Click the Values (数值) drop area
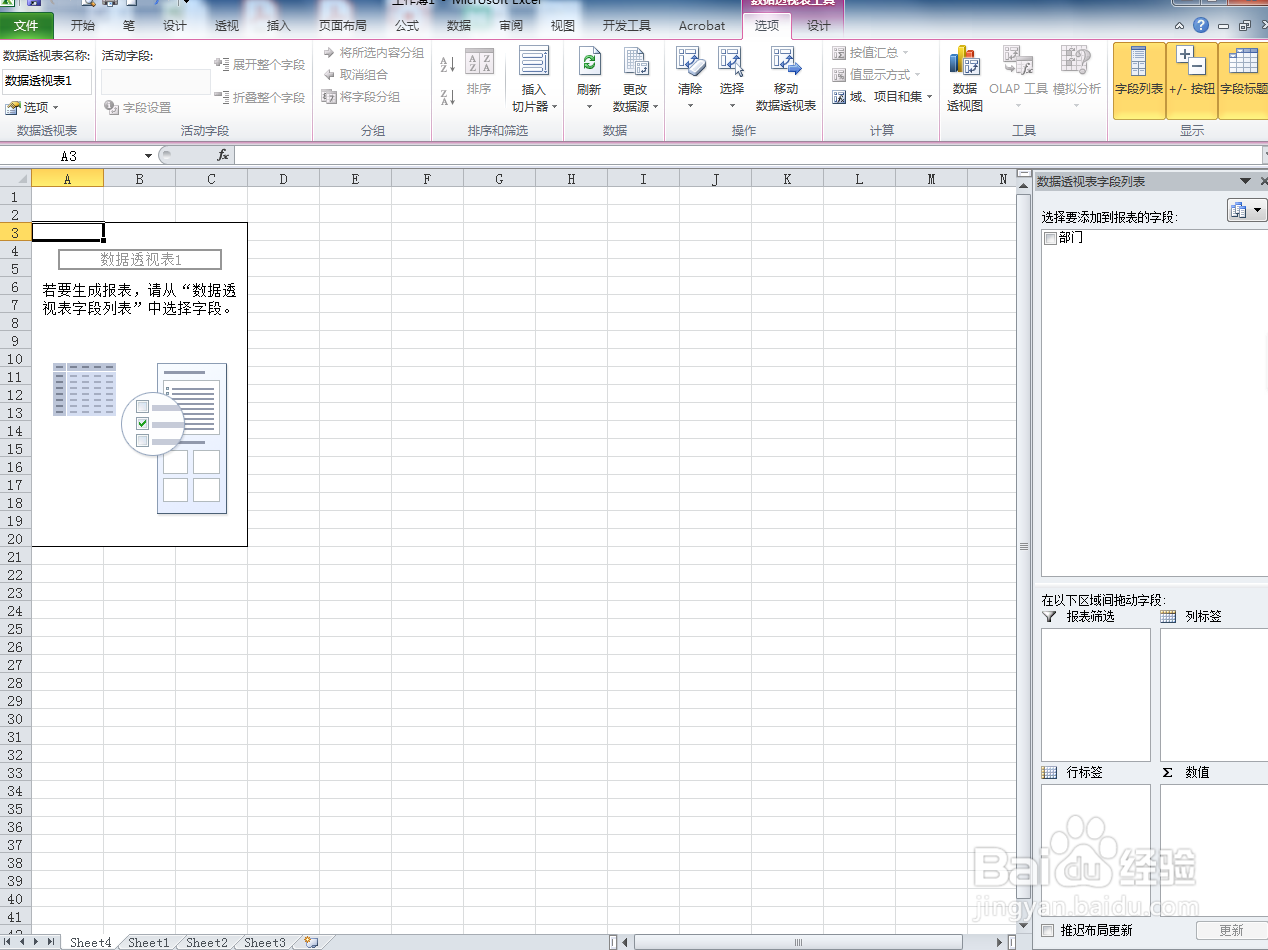This screenshot has height=950, width=1268. (x=1214, y=850)
